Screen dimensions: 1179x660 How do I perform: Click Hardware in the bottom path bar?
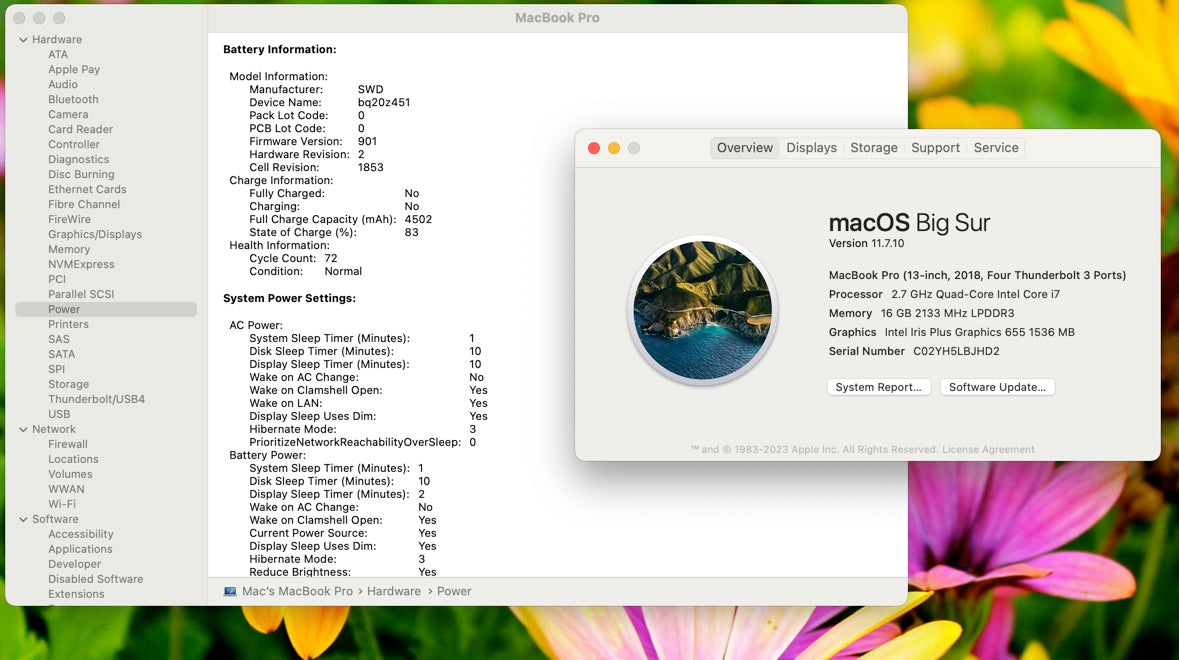393,591
